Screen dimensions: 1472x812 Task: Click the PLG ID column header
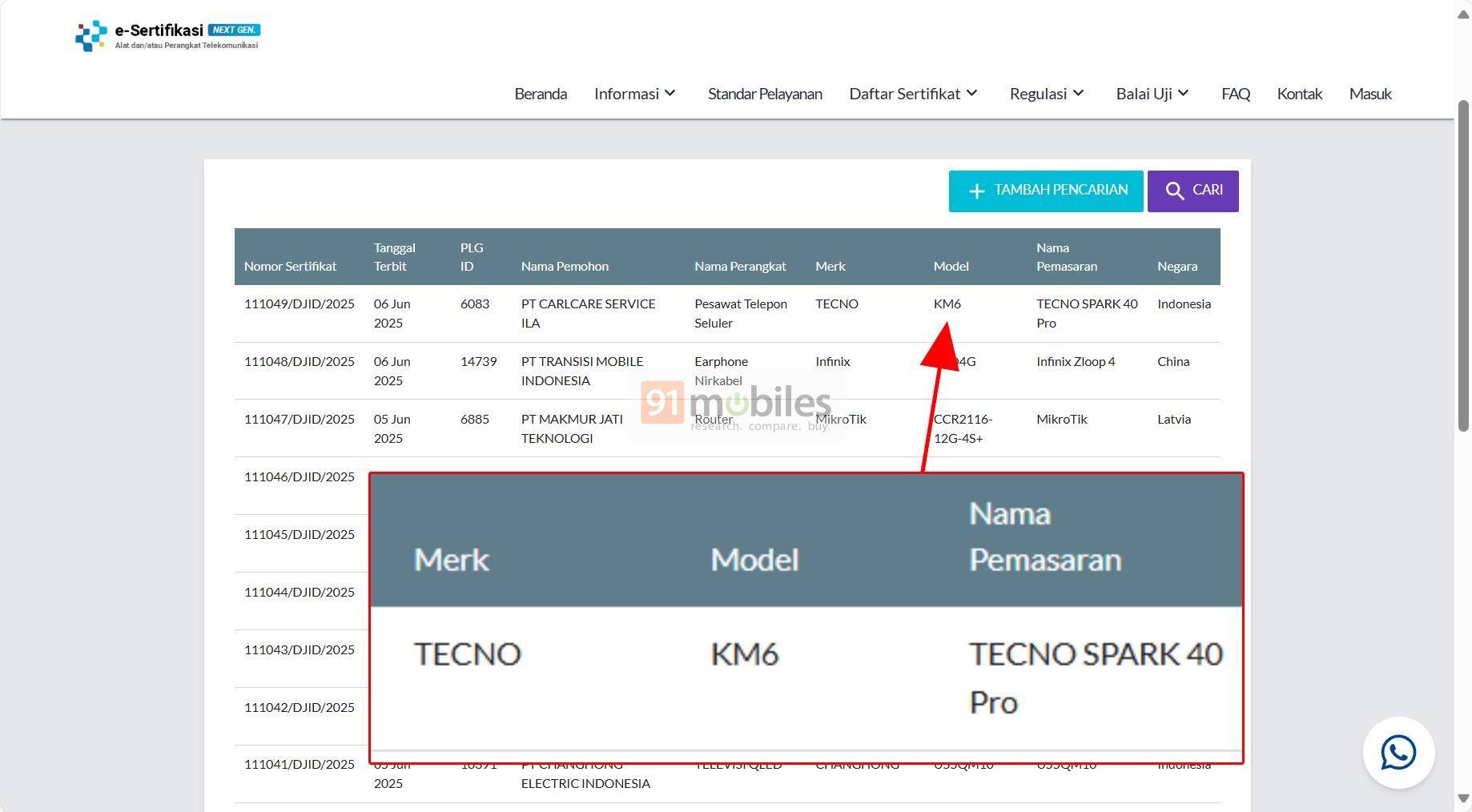click(472, 257)
